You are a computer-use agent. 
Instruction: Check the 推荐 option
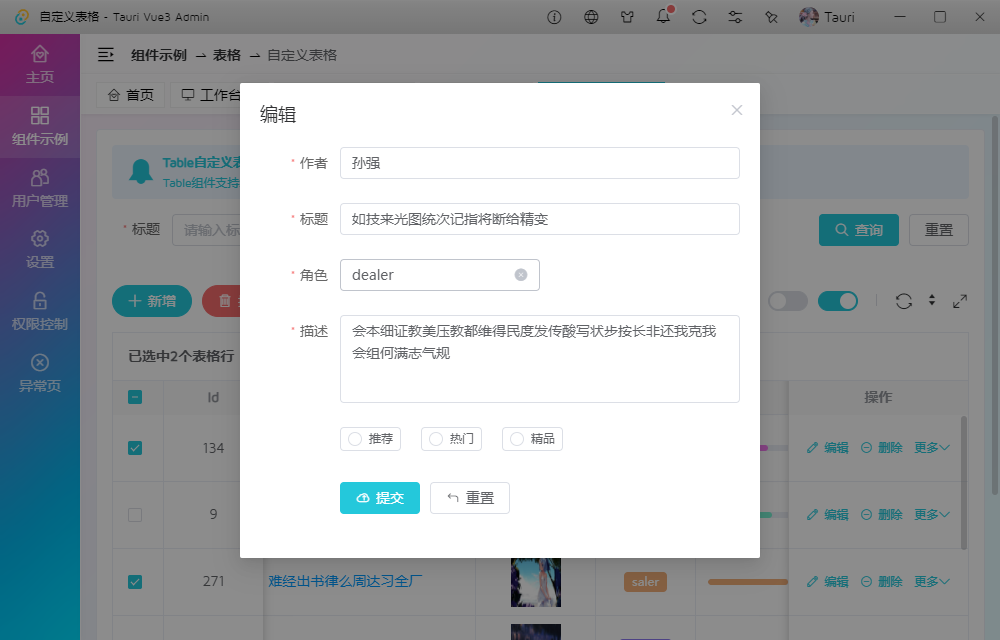pos(355,438)
